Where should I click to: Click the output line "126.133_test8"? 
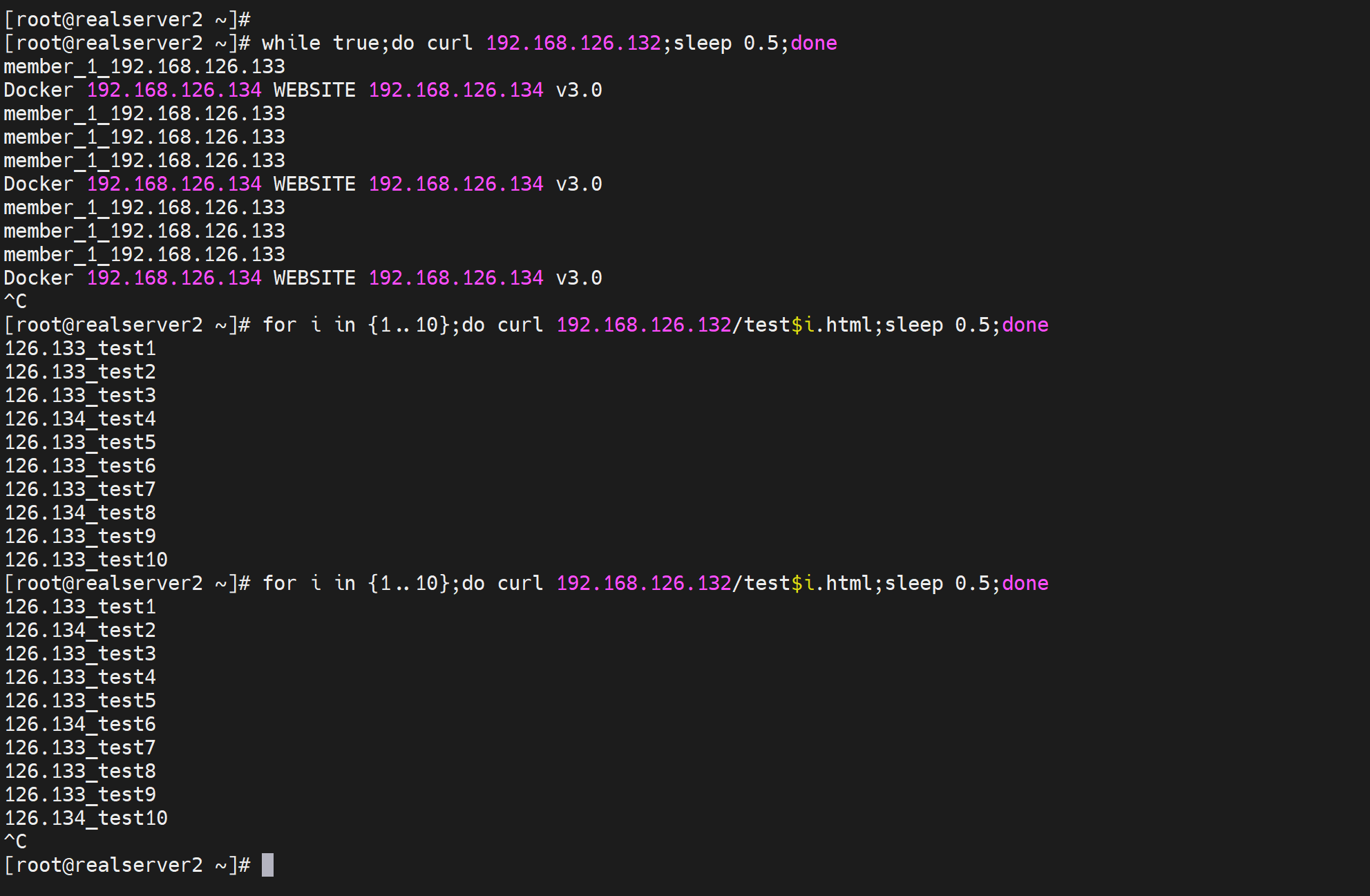click(x=80, y=771)
